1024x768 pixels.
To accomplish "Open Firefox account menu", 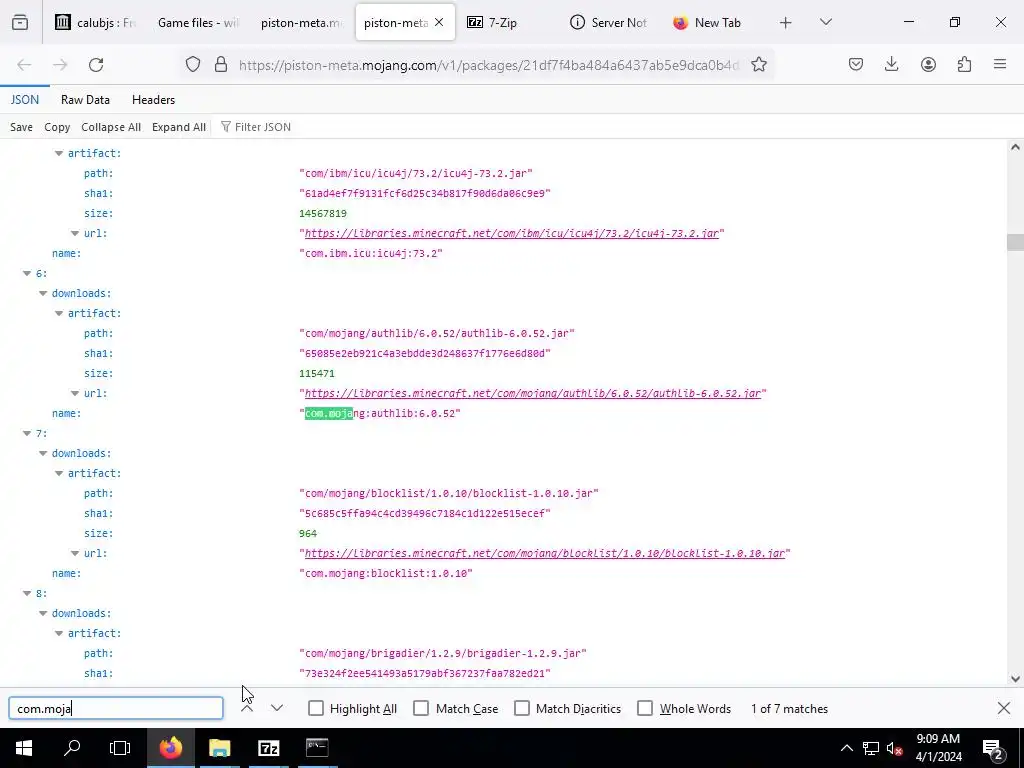I will [928, 65].
